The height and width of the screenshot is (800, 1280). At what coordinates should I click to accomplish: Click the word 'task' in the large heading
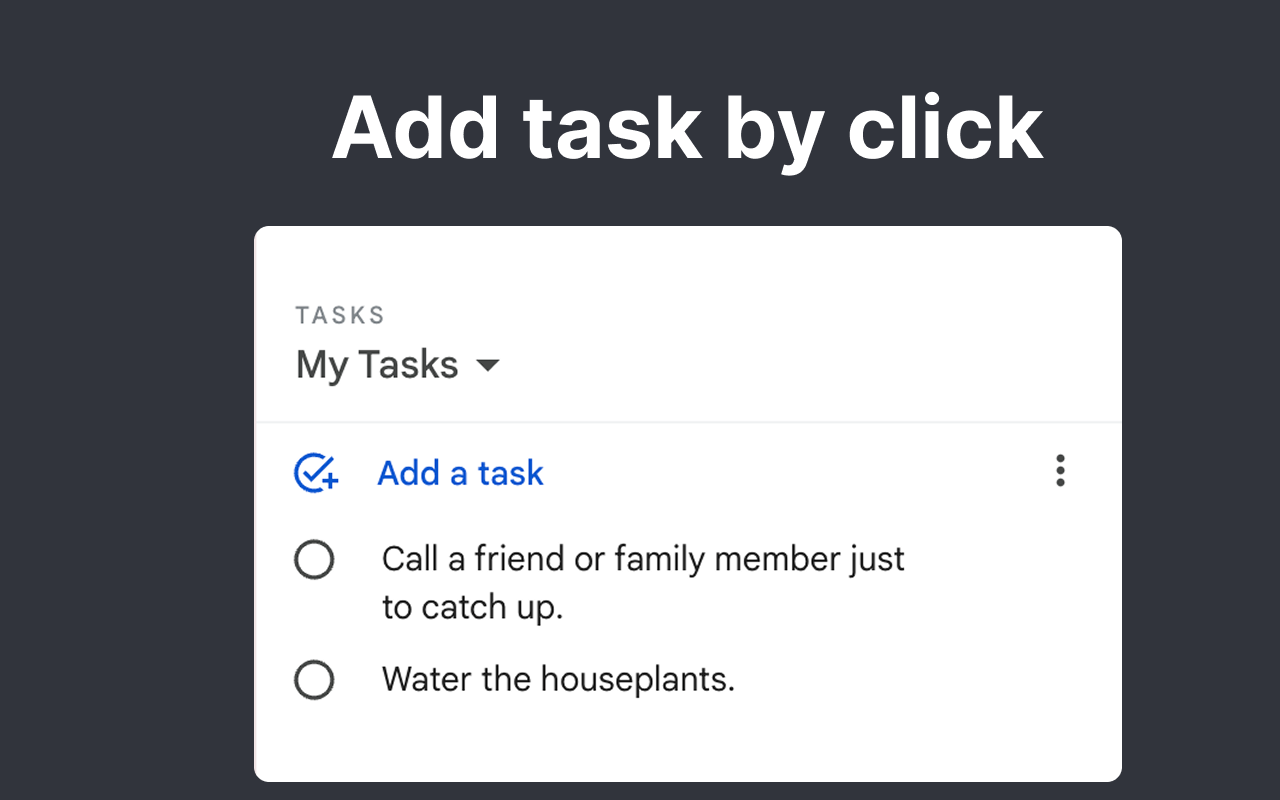[x=612, y=128]
